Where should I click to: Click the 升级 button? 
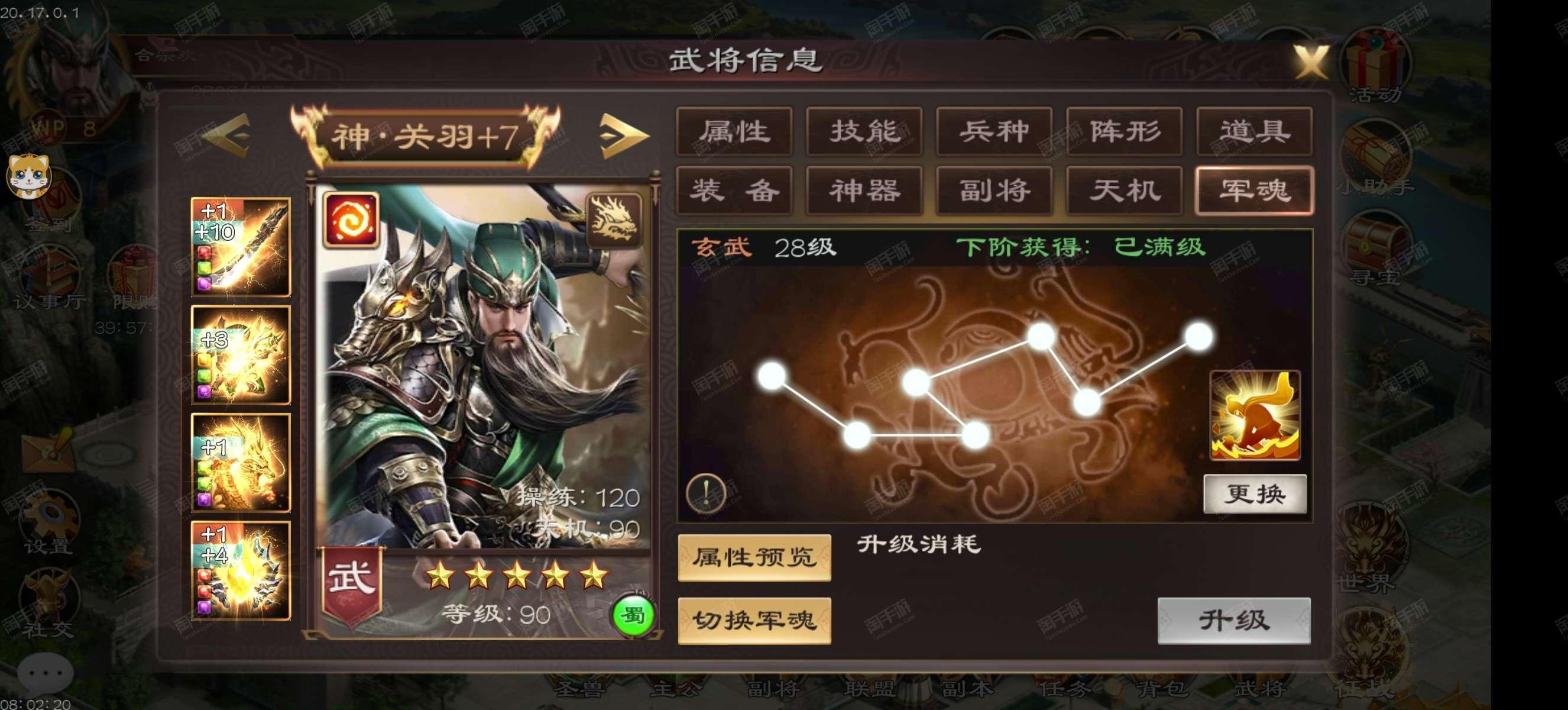click(1234, 621)
